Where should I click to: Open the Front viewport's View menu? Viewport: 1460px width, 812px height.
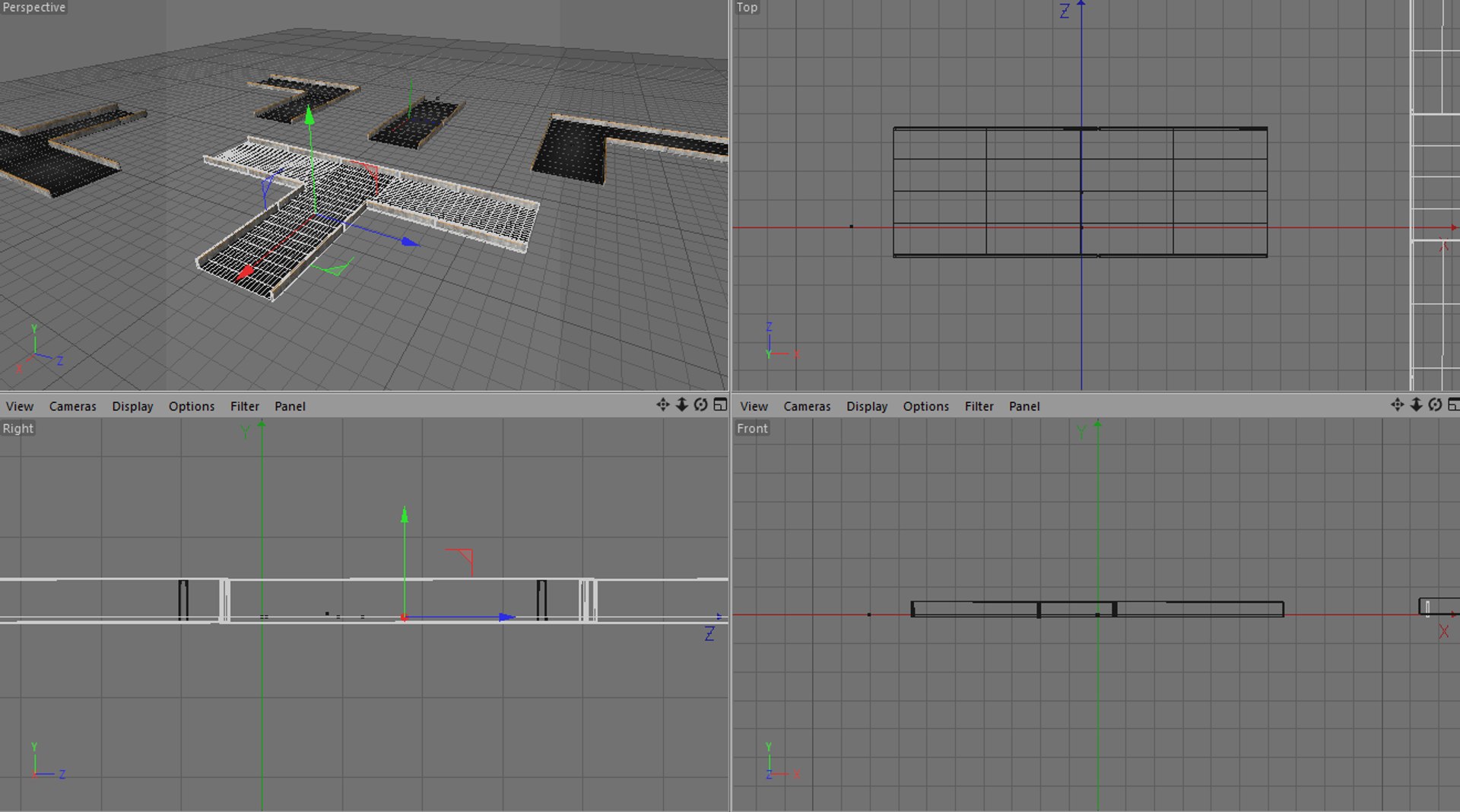(754, 406)
